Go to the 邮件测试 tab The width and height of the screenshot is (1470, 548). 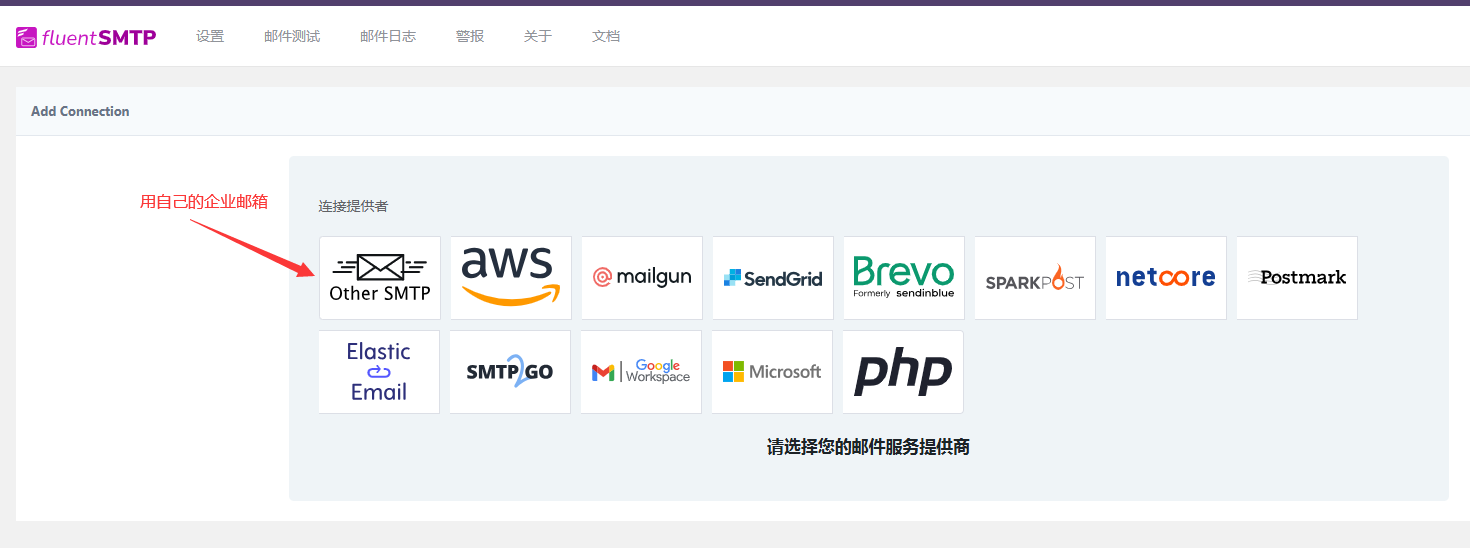(292, 36)
